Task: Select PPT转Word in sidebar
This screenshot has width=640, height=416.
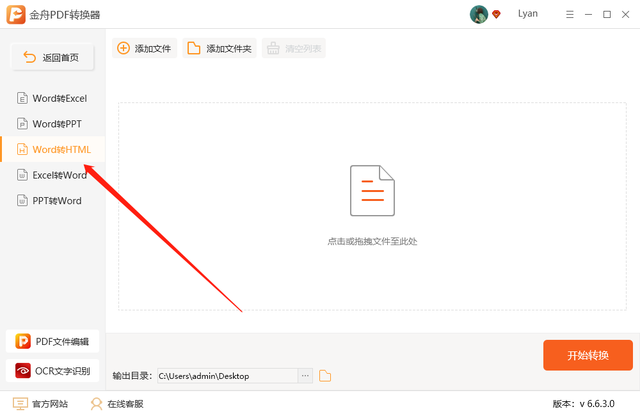Action: [53, 200]
